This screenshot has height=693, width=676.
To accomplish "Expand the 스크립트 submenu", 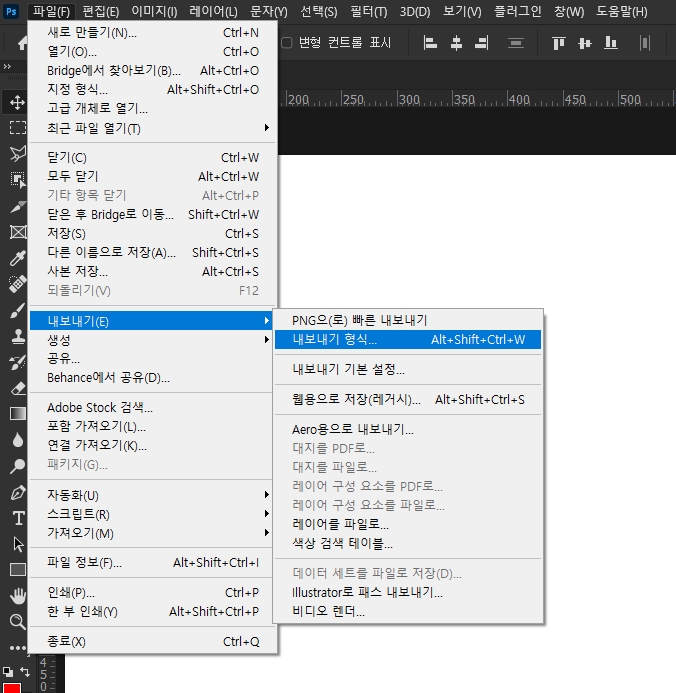I will click(x=151, y=514).
